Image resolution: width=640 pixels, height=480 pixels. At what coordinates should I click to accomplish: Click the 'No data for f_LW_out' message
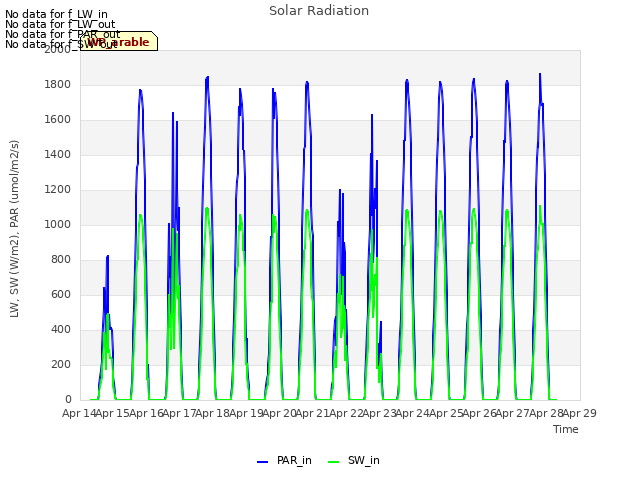click(60, 24)
